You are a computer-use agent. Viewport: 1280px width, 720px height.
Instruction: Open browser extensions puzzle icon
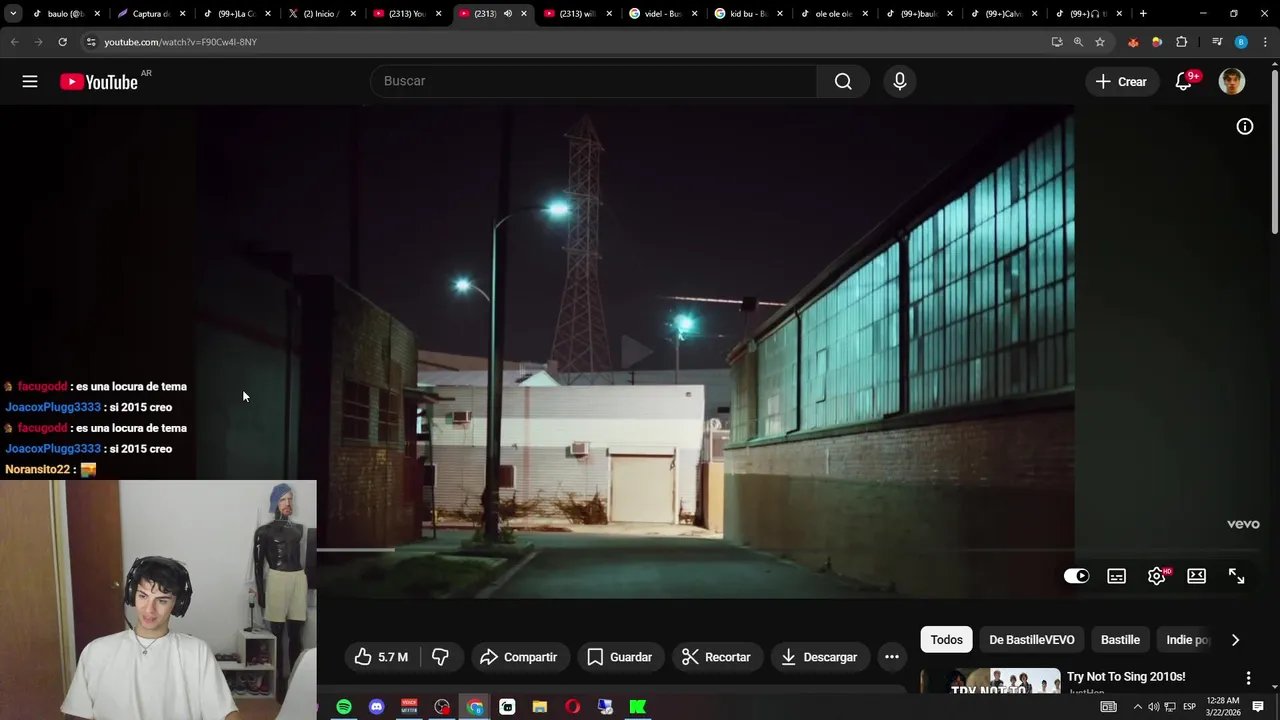tap(1182, 42)
